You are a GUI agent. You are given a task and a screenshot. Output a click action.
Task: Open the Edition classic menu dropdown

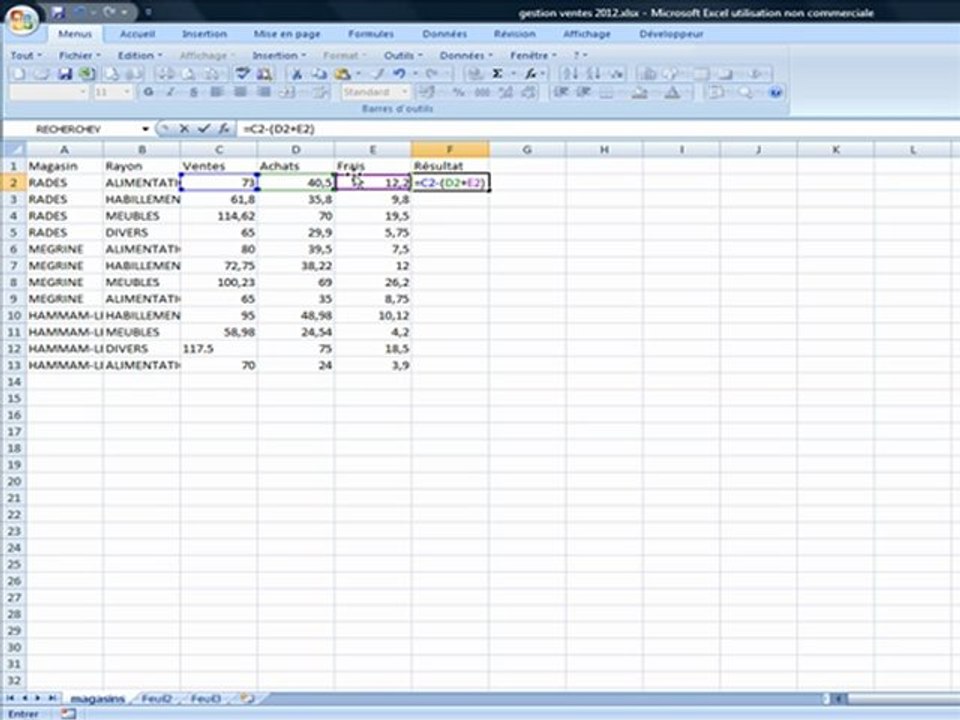click(x=140, y=56)
